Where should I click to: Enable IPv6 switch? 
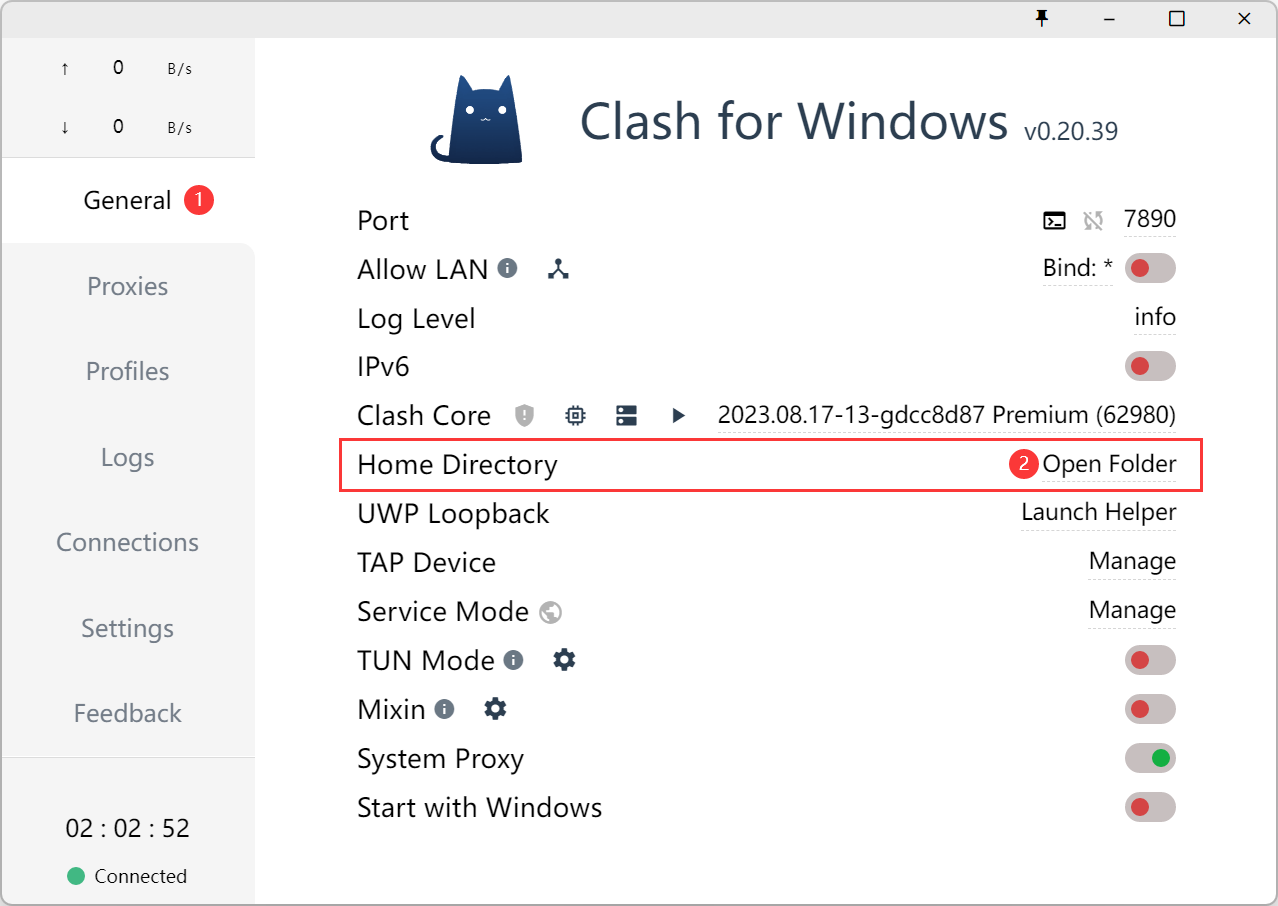1150,366
